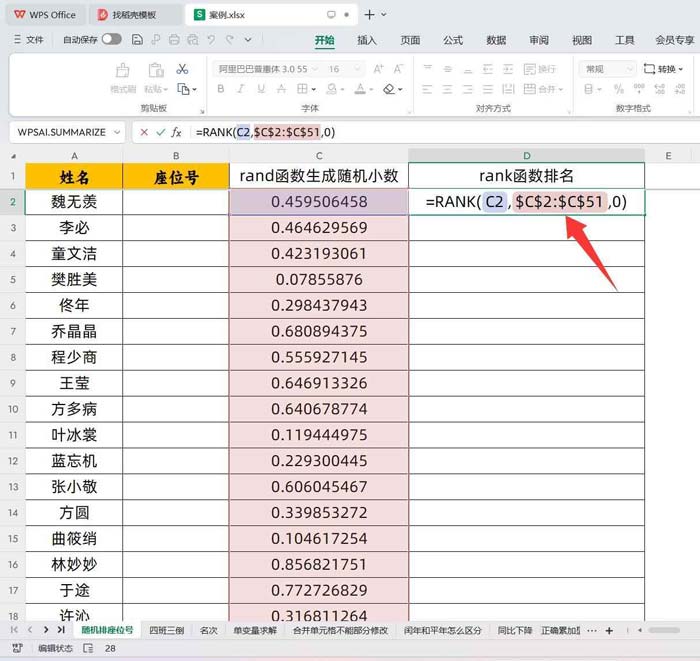Click the redo arrow icon

coord(230,40)
